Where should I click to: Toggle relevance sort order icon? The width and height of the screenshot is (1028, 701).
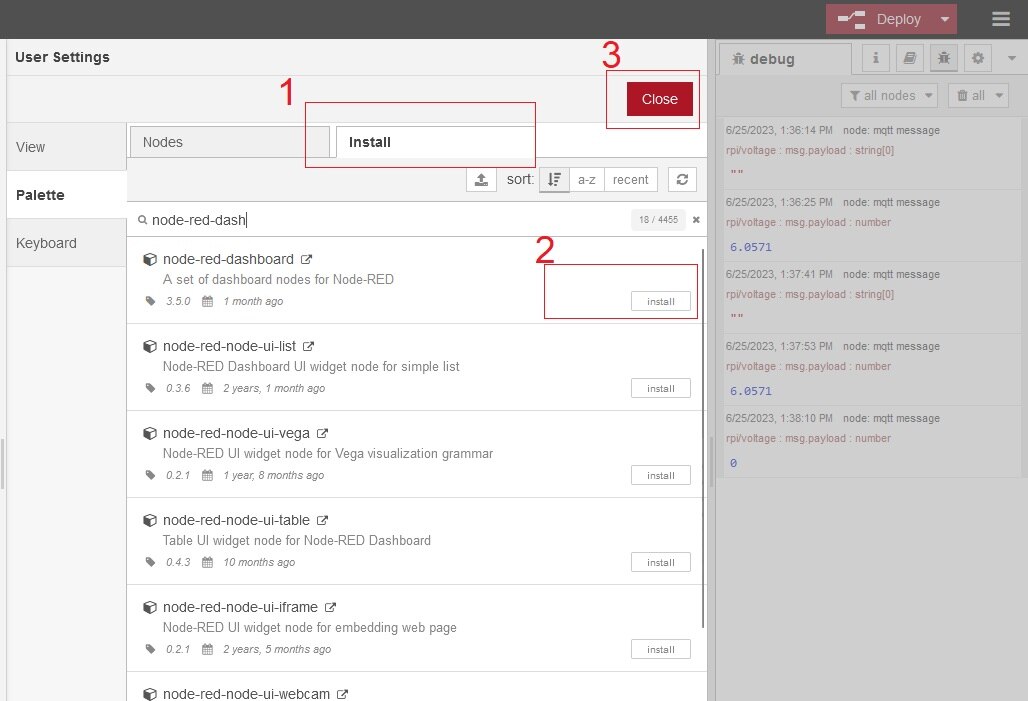554,180
